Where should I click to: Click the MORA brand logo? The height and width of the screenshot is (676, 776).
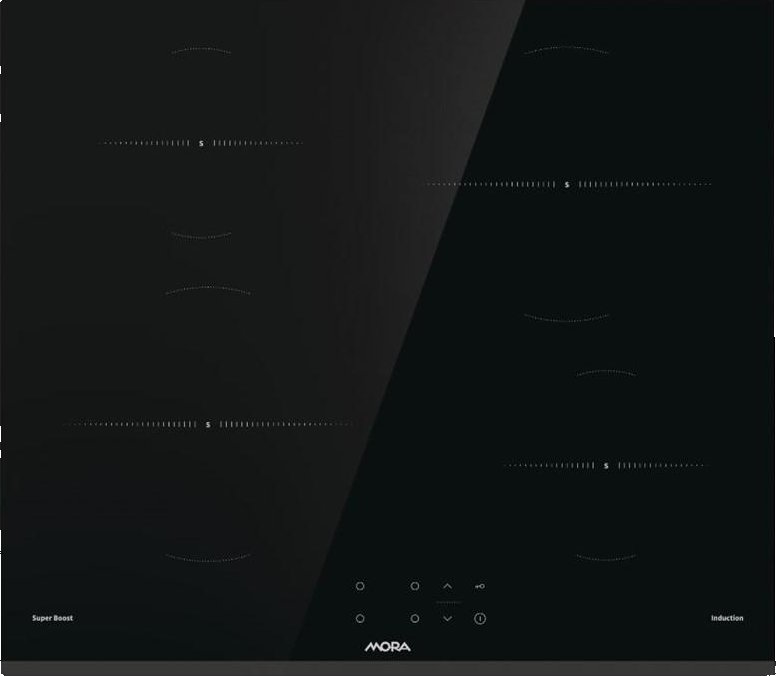point(387,647)
